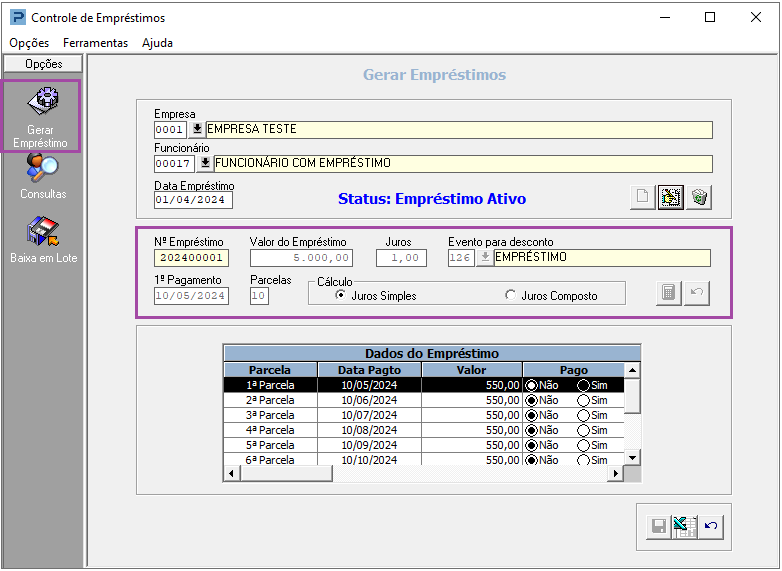
Task: Select the 1ª Parcela row
Action: tap(424, 385)
